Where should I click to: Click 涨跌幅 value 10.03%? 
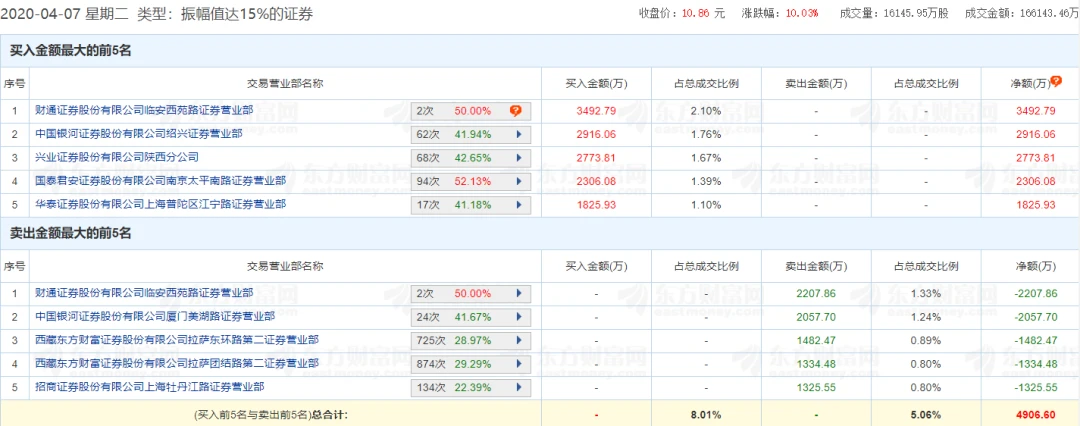coord(802,13)
